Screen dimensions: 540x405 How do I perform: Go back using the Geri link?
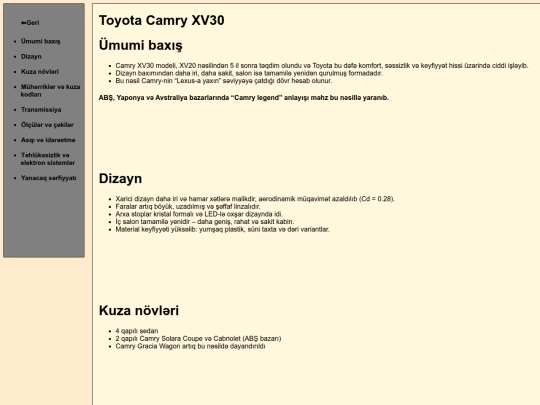pos(30,23)
